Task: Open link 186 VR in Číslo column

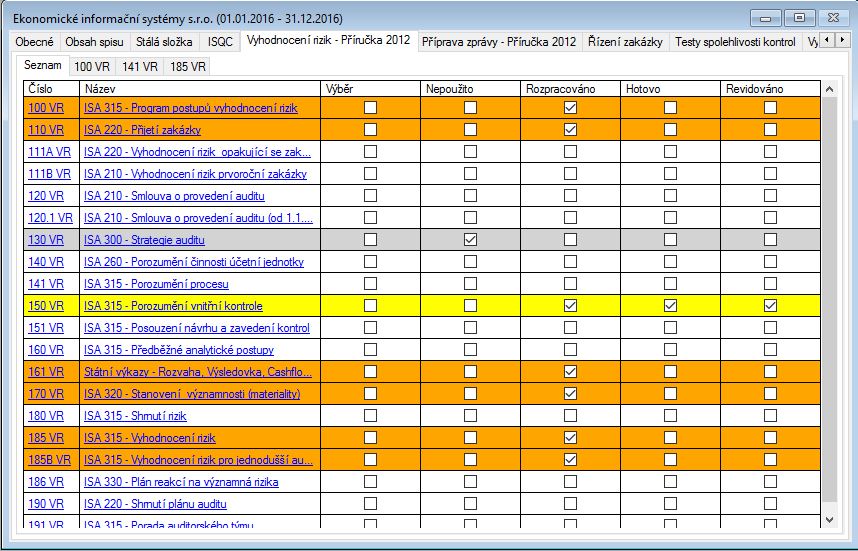Action: click(46, 482)
